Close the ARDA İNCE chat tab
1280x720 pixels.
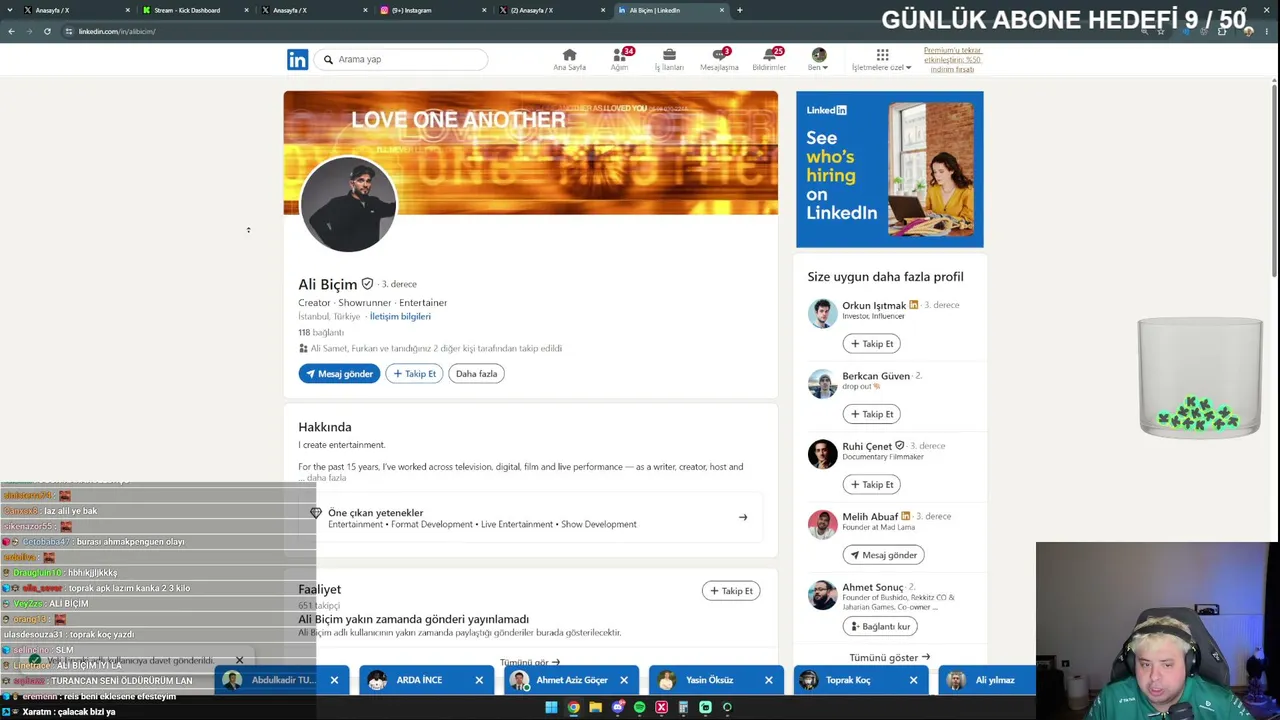click(x=479, y=681)
